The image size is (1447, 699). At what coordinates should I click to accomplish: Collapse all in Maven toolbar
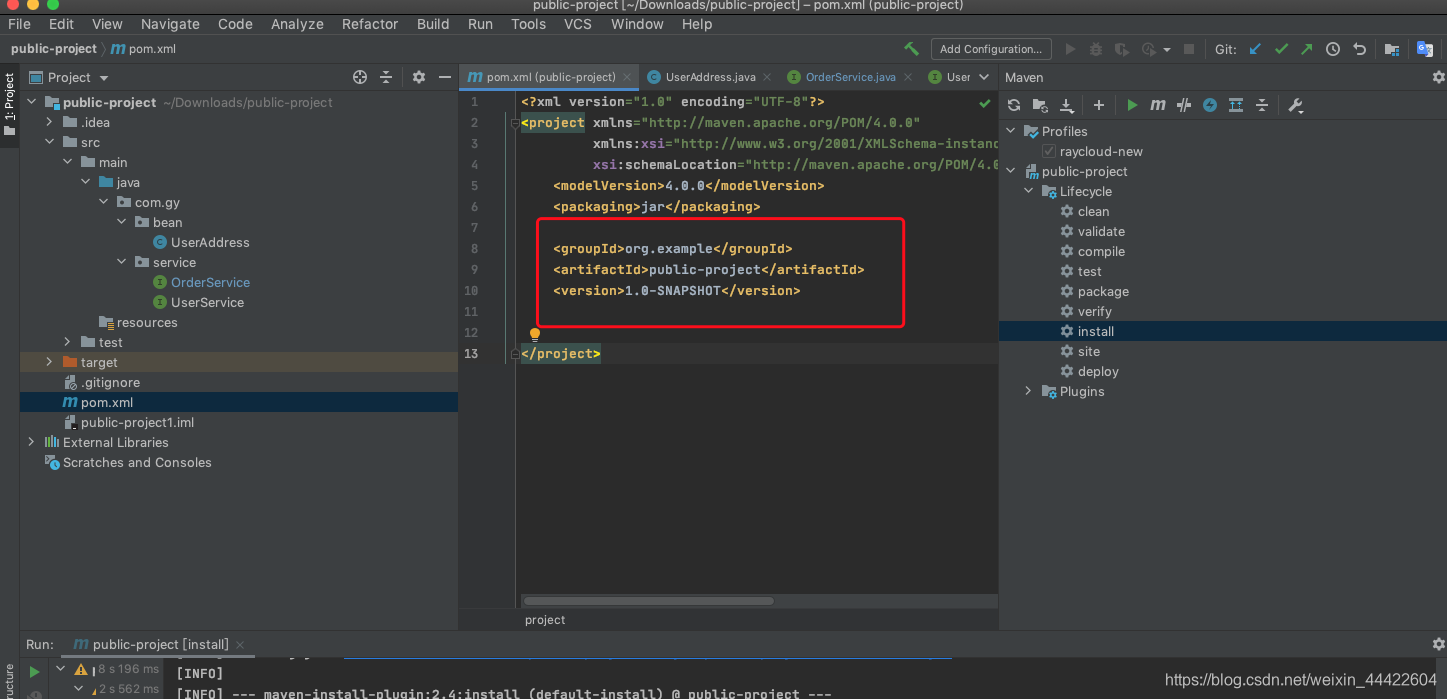point(1262,105)
